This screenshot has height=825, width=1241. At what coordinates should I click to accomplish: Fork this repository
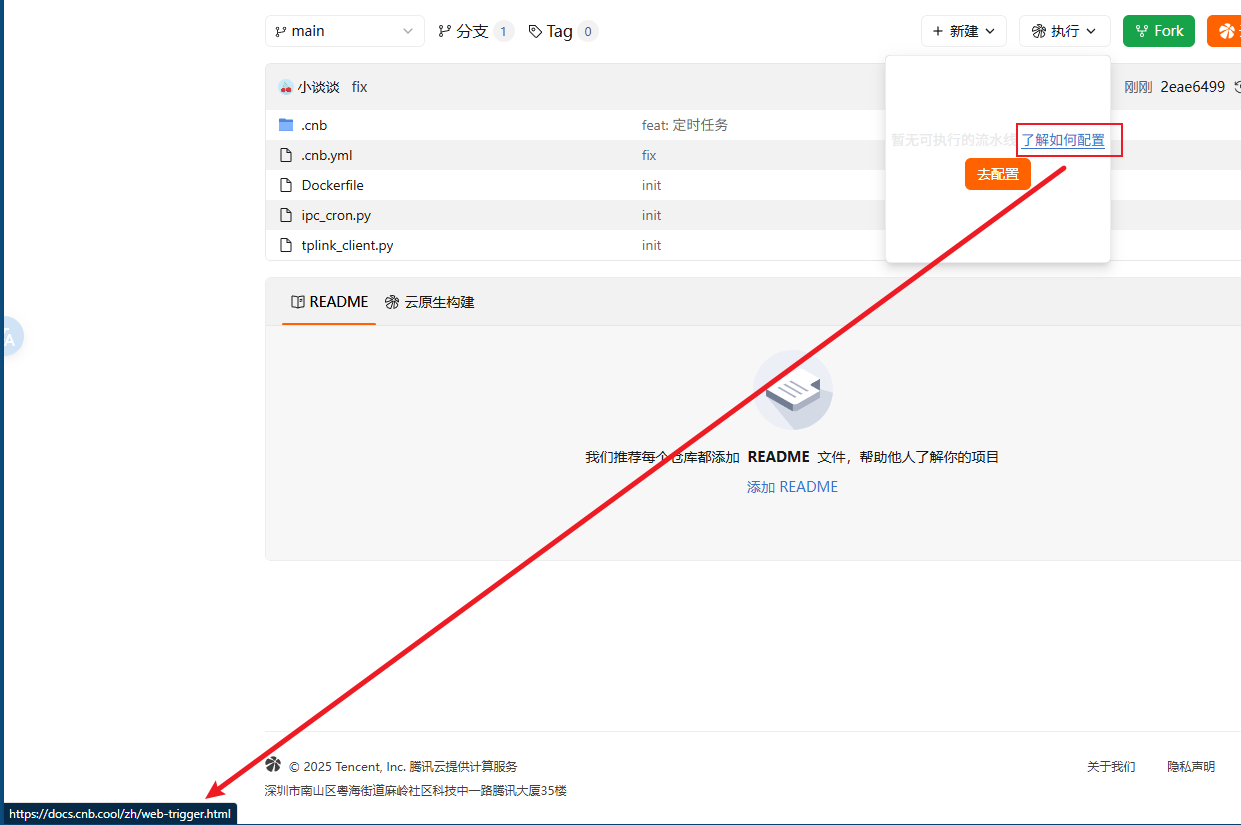point(1158,31)
